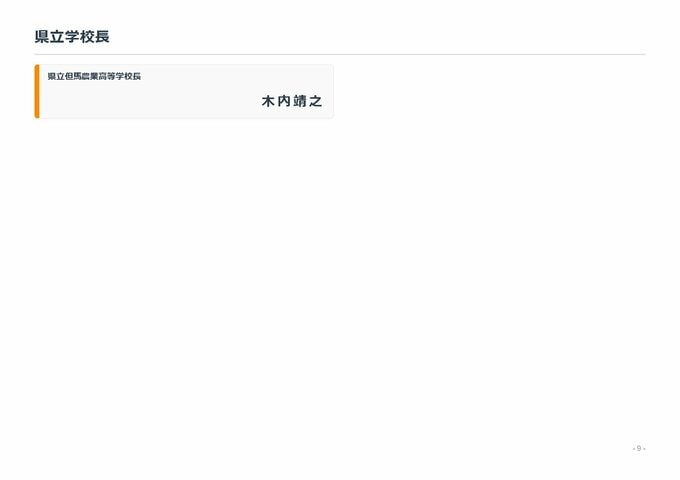Click 学校長 at the end of the heading
Screen dimensions: 680x480
87,36
